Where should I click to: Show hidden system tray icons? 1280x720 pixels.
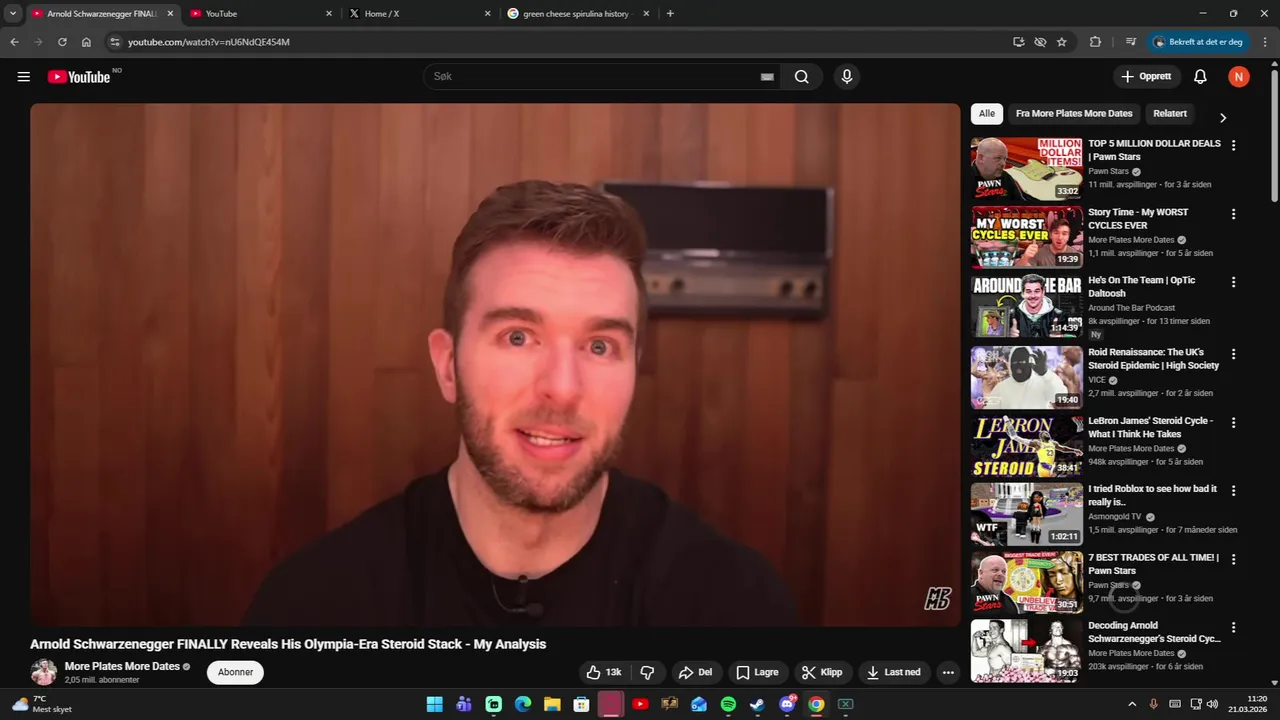point(1132,704)
